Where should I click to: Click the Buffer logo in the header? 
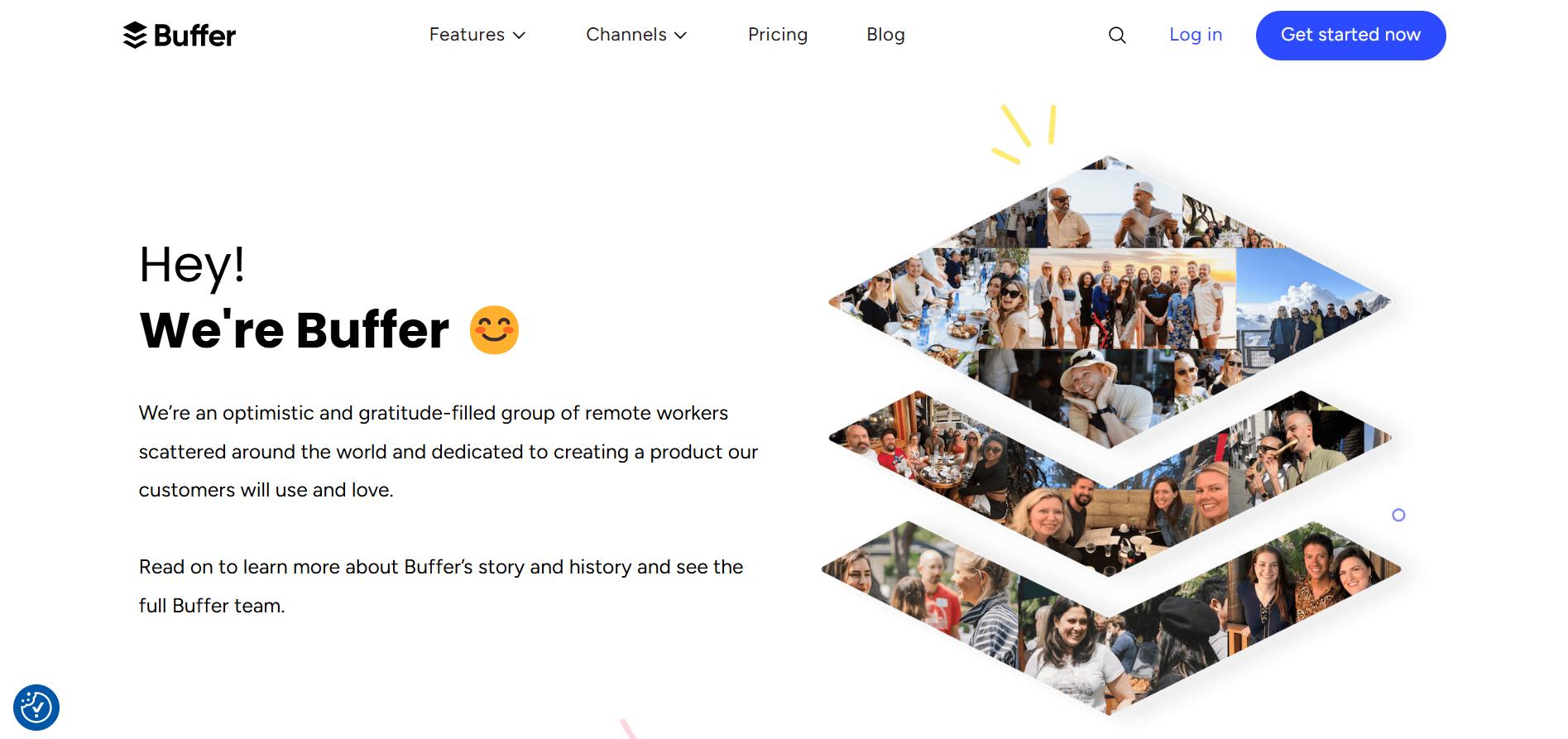[180, 35]
